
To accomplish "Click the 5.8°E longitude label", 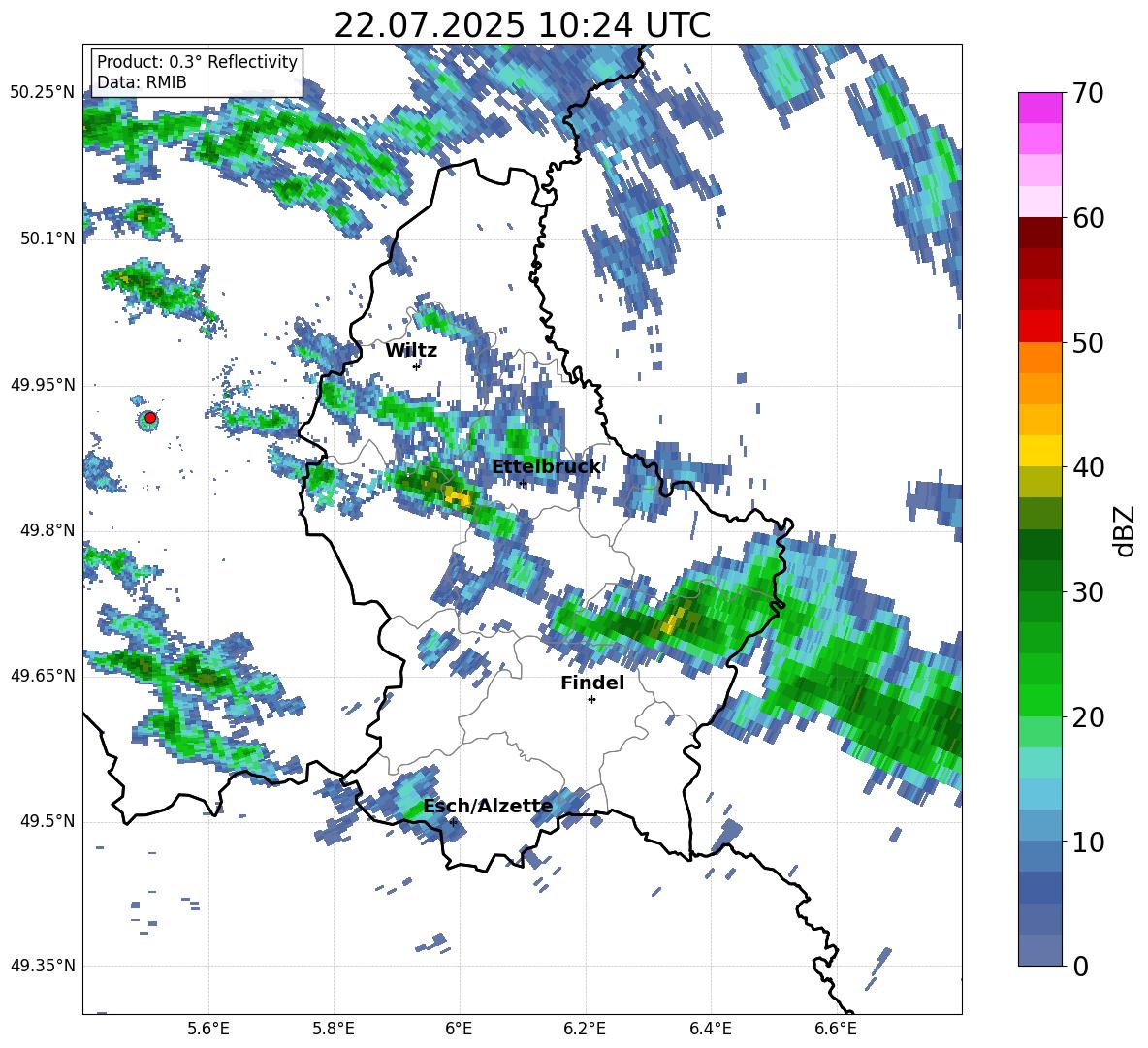I will coord(334,1029).
